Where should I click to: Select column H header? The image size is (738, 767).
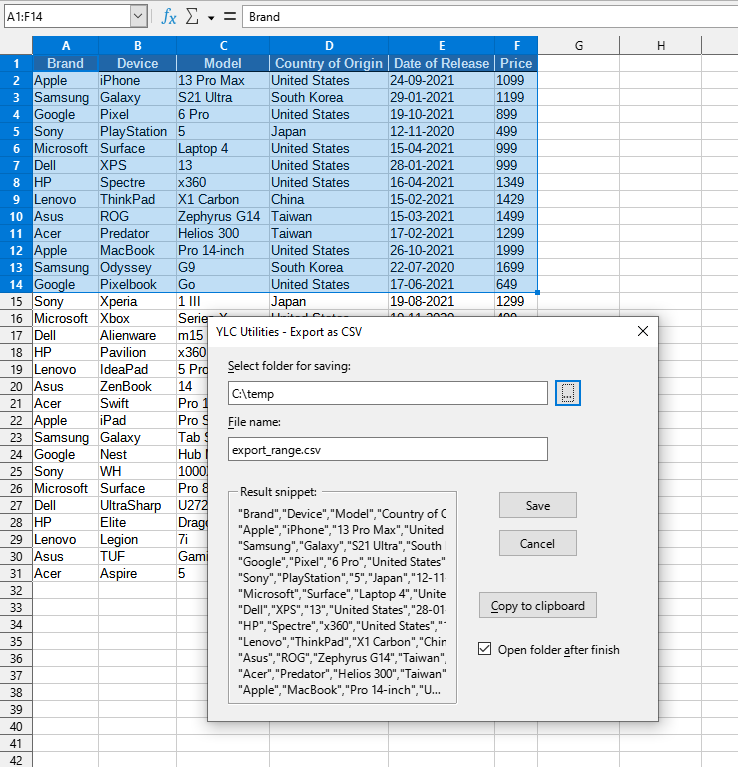(660, 45)
